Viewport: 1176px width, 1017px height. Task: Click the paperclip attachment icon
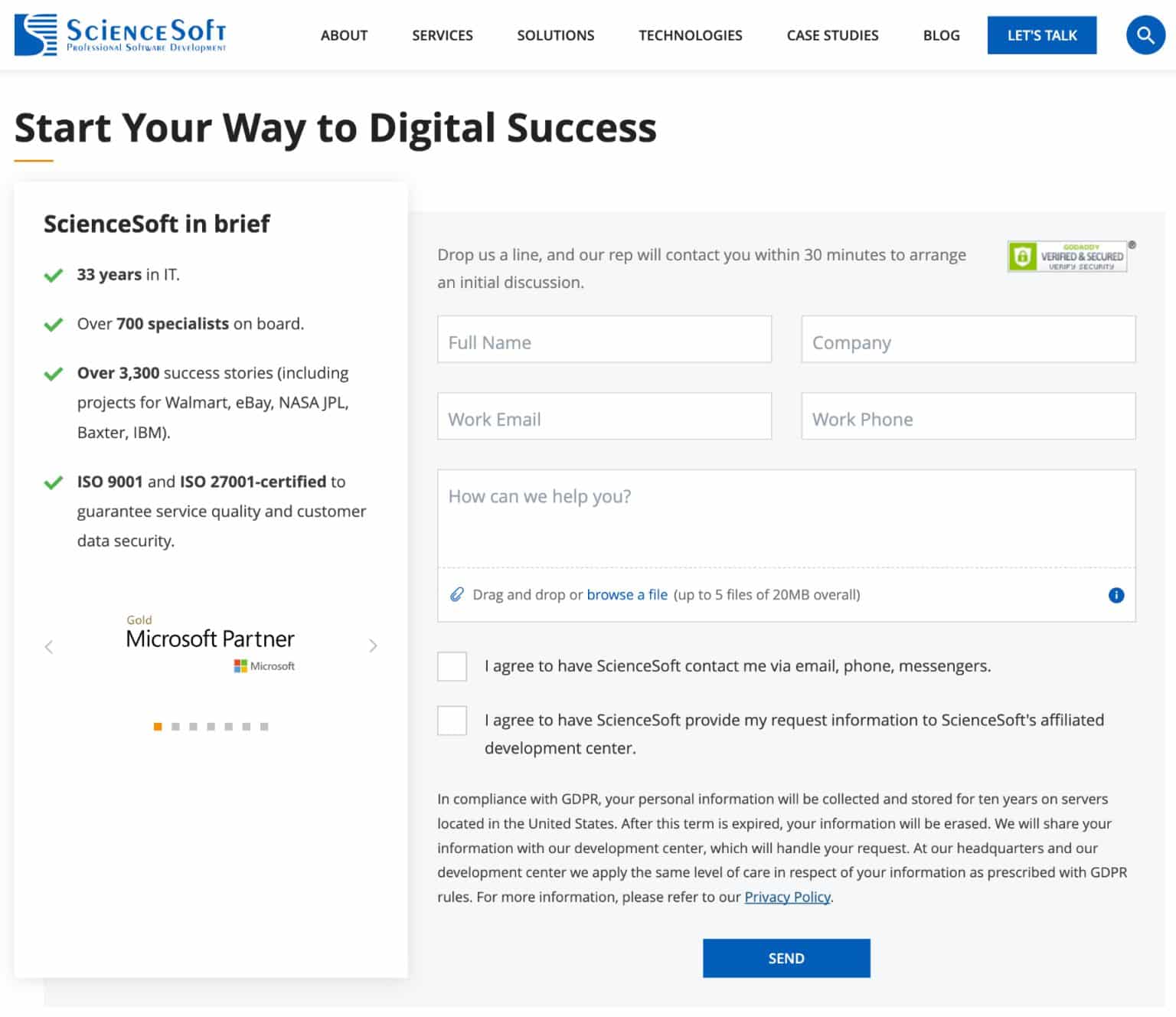(x=457, y=594)
